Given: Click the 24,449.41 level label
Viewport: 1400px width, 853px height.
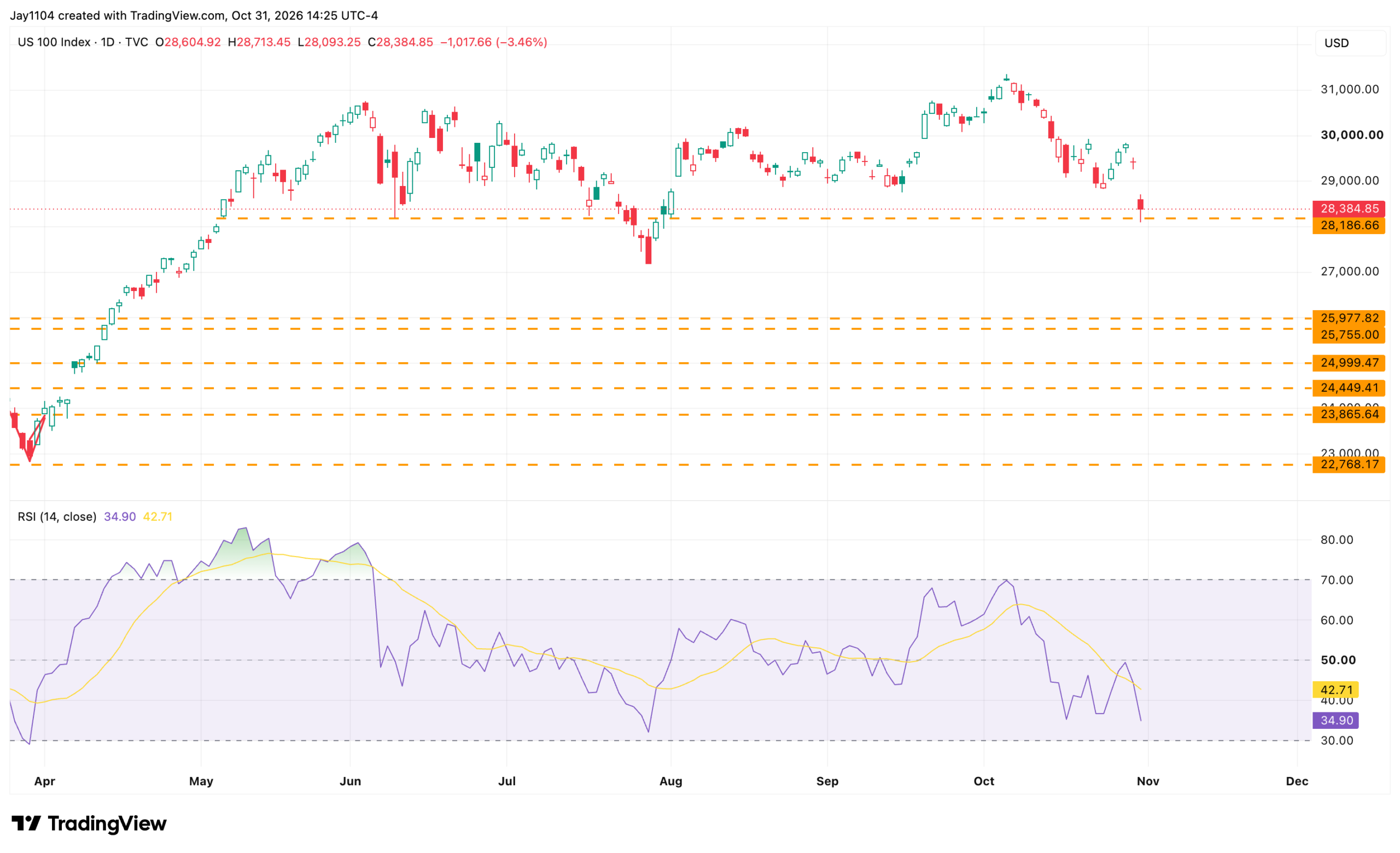Looking at the screenshot, I should (1349, 387).
